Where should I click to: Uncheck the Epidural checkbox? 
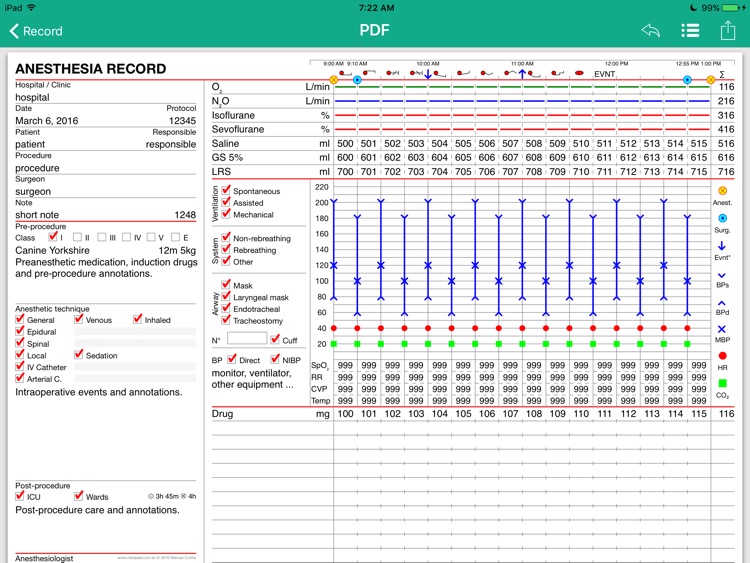click(20, 331)
